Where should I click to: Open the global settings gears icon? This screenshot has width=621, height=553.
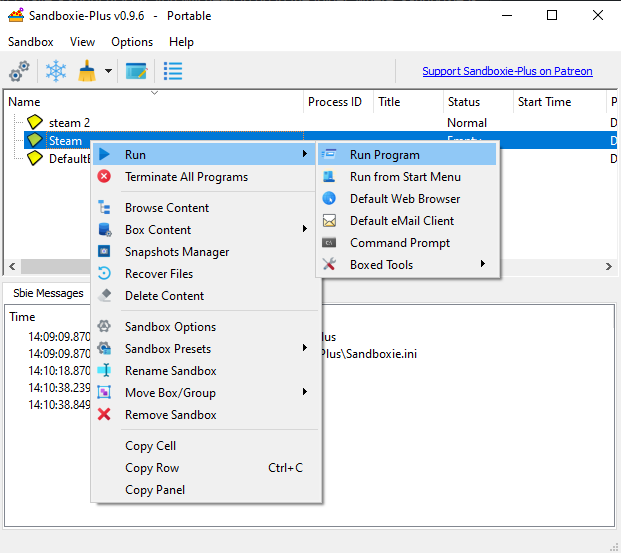19,71
